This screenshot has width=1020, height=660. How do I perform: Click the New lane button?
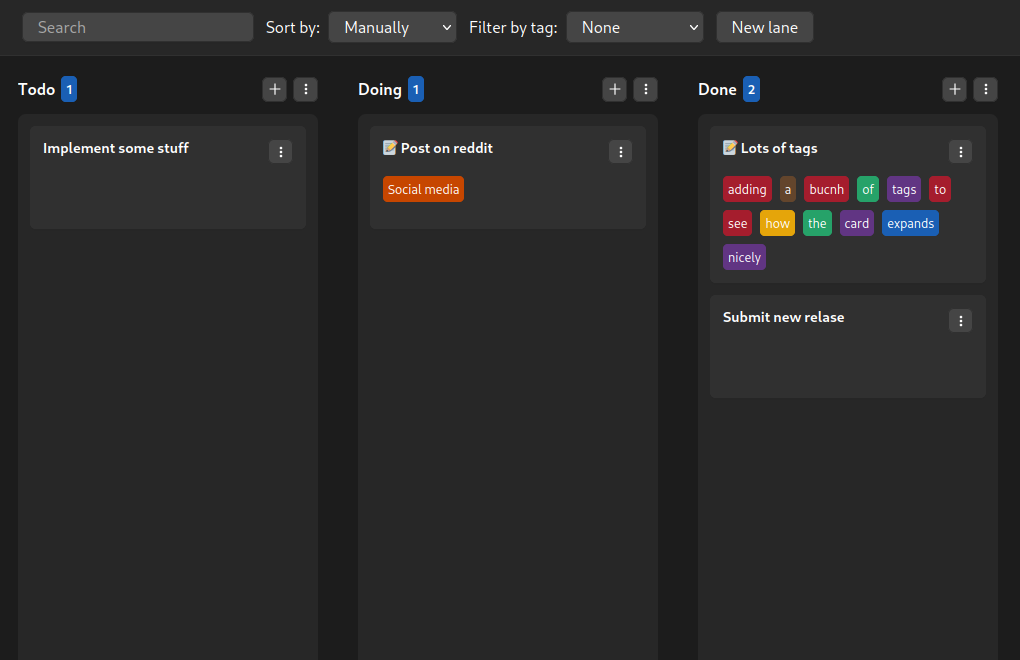[765, 28]
